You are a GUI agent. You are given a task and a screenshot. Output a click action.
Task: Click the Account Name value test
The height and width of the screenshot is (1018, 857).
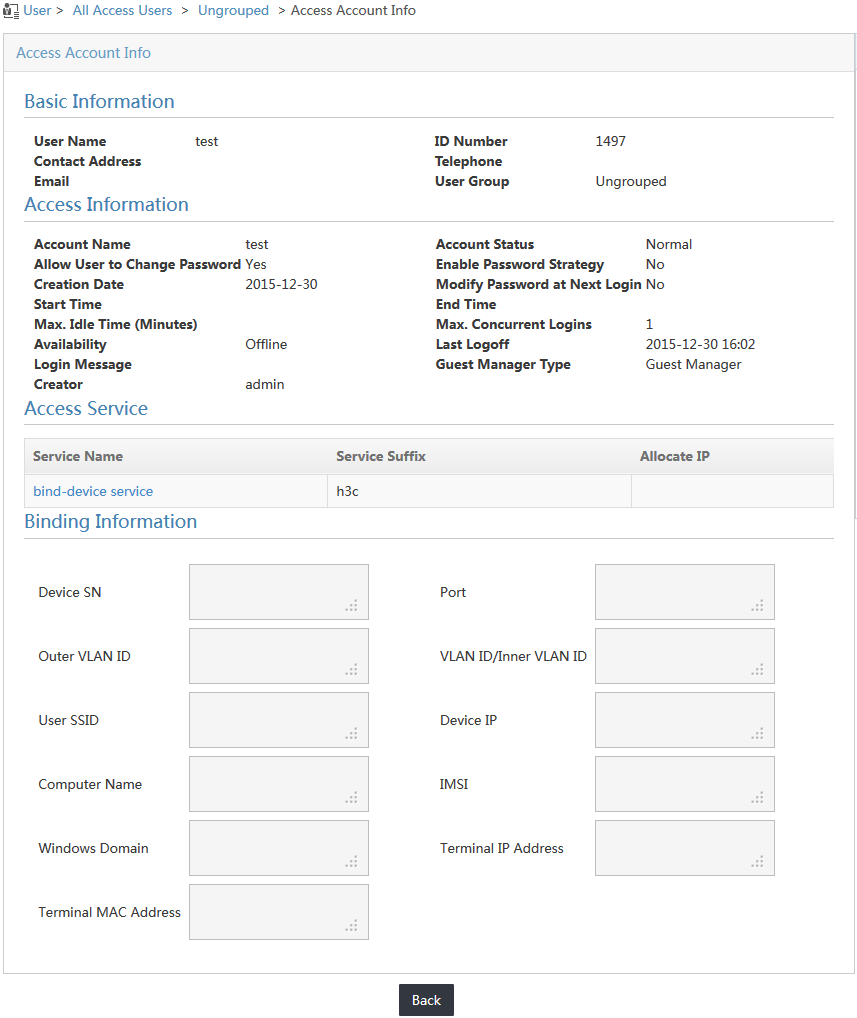pos(256,244)
